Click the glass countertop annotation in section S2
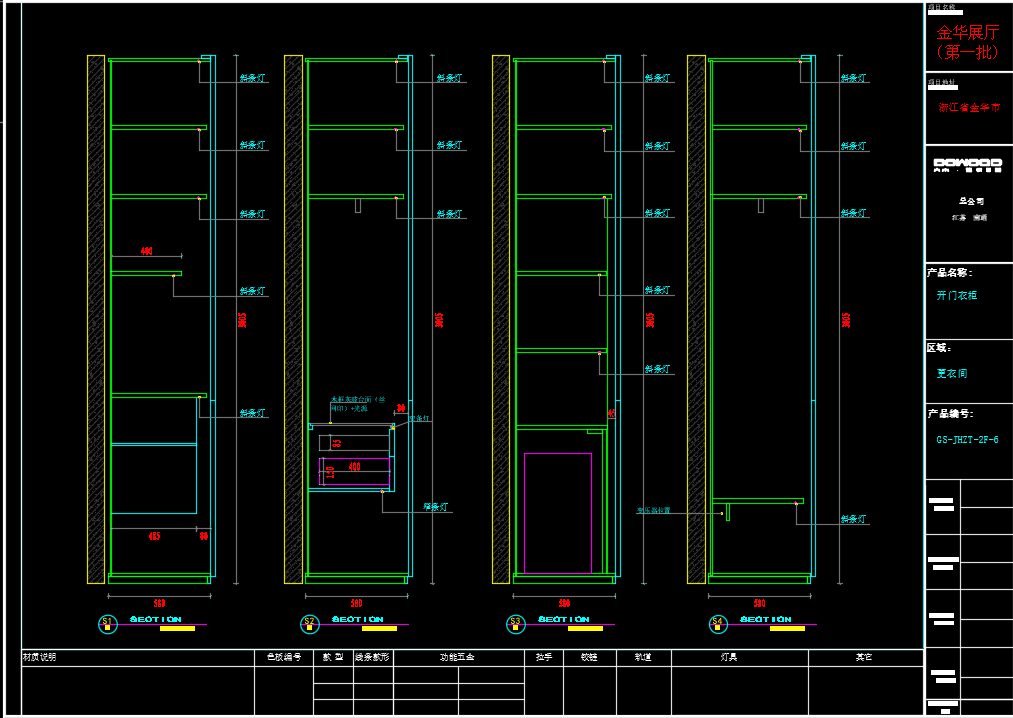This screenshot has width=1013, height=718. click(358, 404)
